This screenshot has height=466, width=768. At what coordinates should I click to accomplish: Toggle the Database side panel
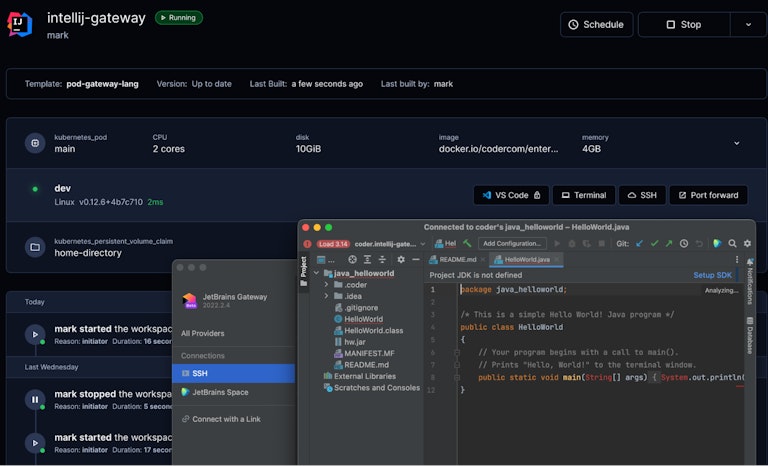[749, 335]
